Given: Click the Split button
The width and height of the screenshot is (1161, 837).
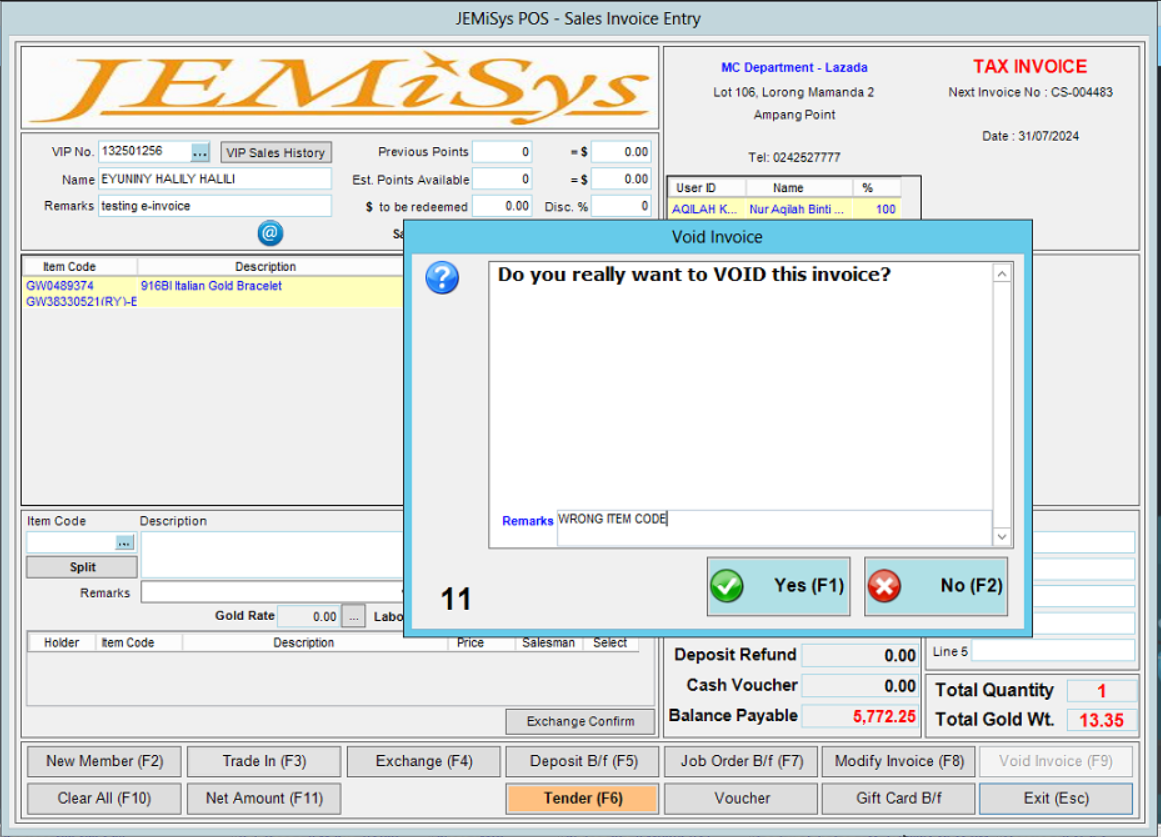Looking at the screenshot, I should coord(80,567).
